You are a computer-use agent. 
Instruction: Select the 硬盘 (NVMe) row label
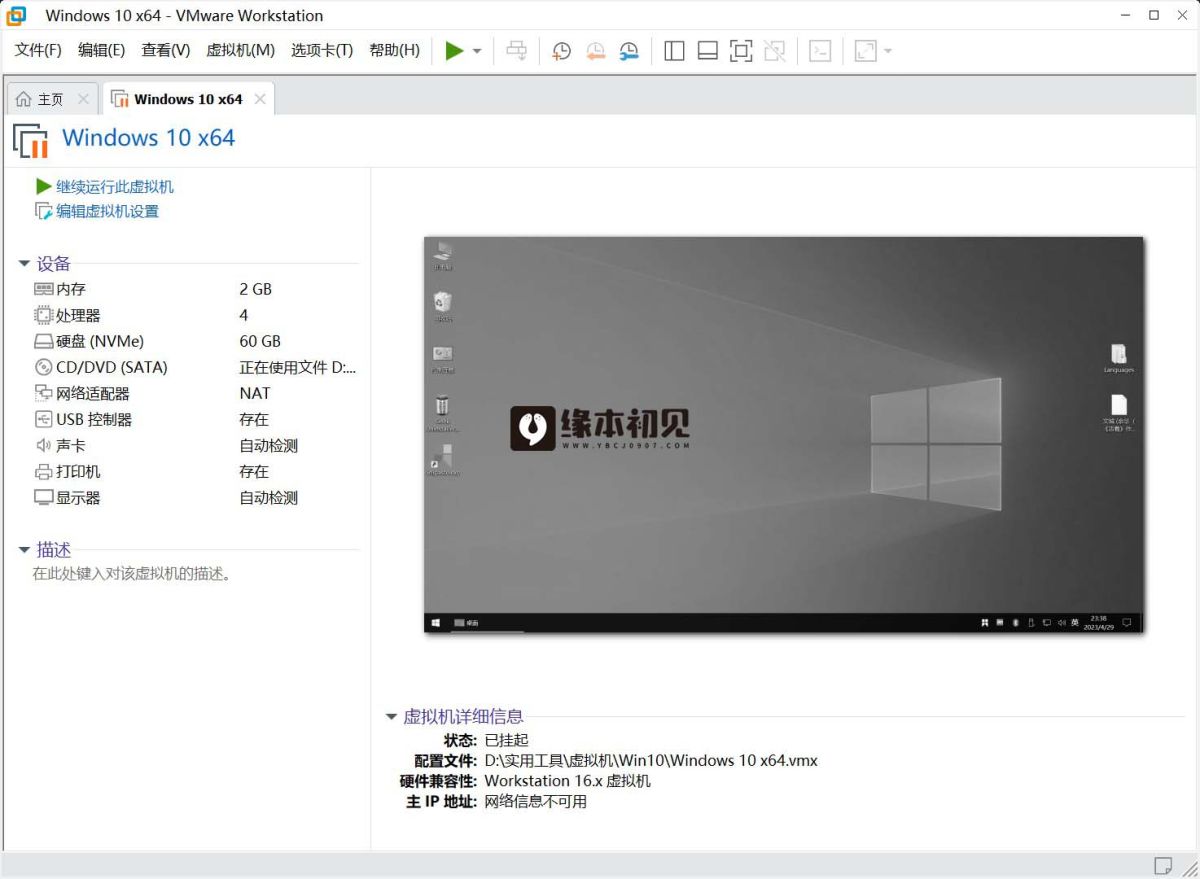pos(100,341)
